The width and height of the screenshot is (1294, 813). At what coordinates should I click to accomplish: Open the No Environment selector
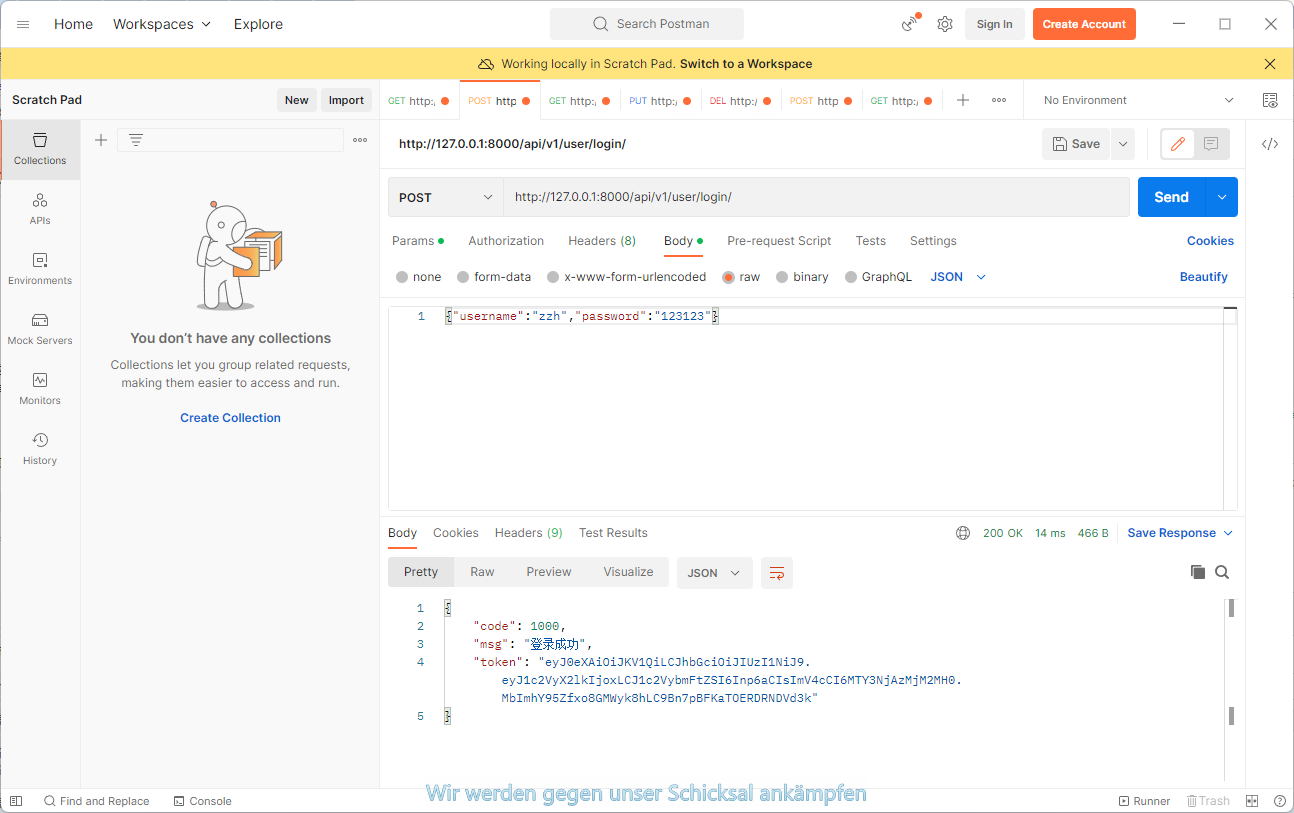[x=1139, y=100]
